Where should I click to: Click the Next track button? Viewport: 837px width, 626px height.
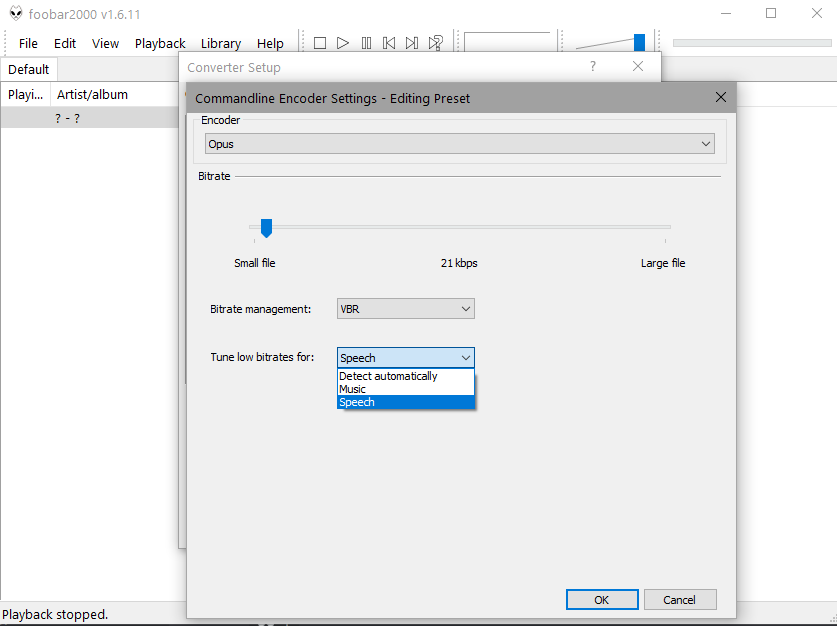(412, 43)
